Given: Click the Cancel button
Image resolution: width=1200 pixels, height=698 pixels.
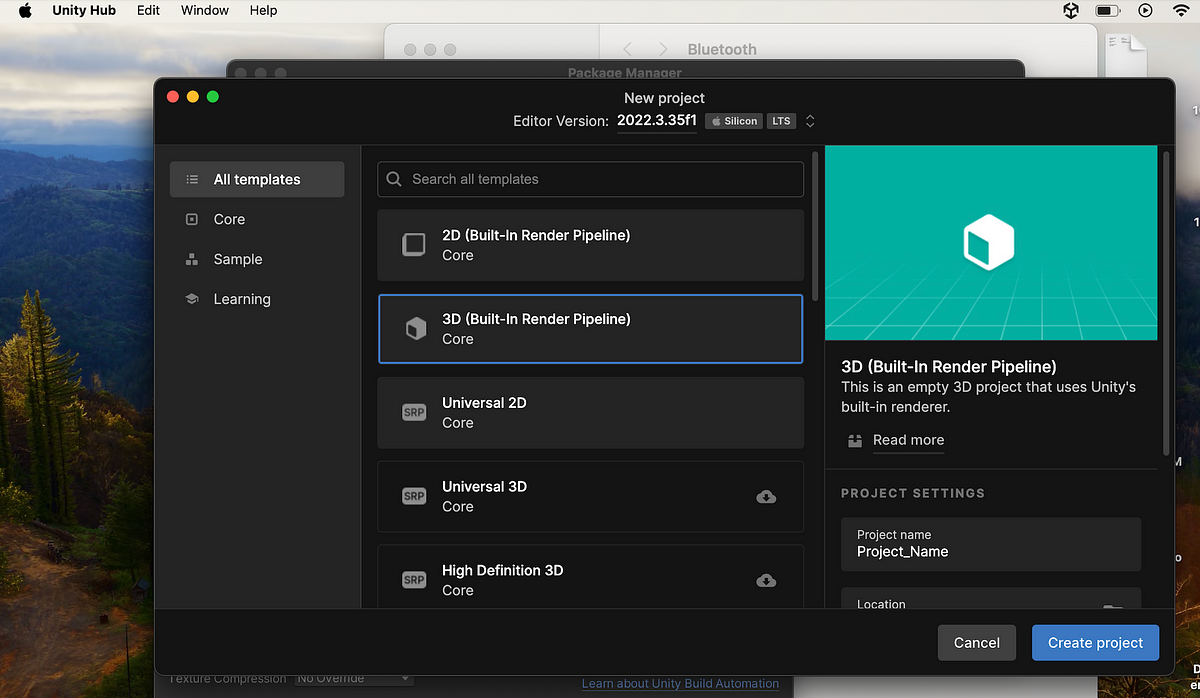Looking at the screenshot, I should pos(977,643).
